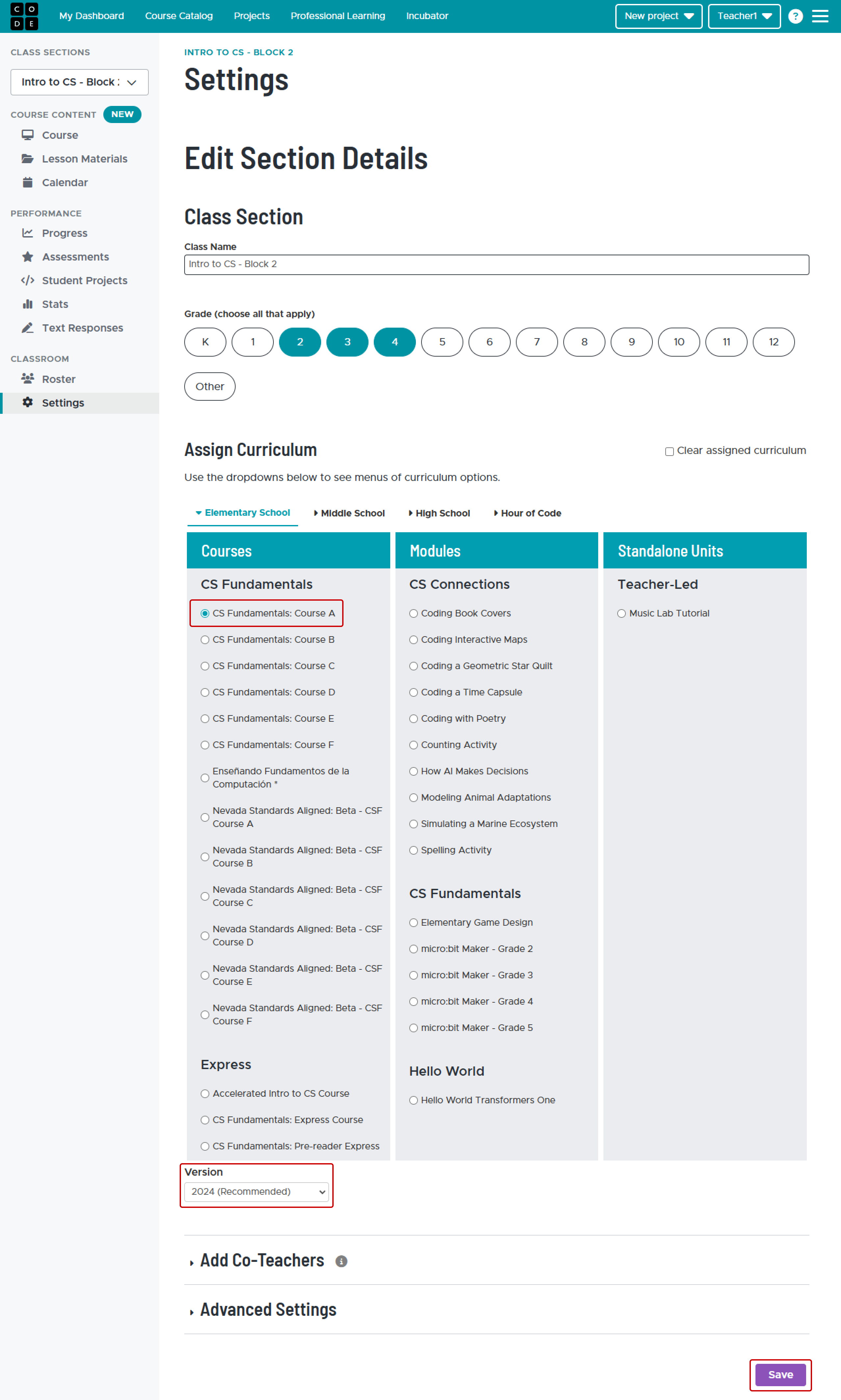841x1400 pixels.
Task: Open the class section dropdown
Action: click(x=79, y=82)
